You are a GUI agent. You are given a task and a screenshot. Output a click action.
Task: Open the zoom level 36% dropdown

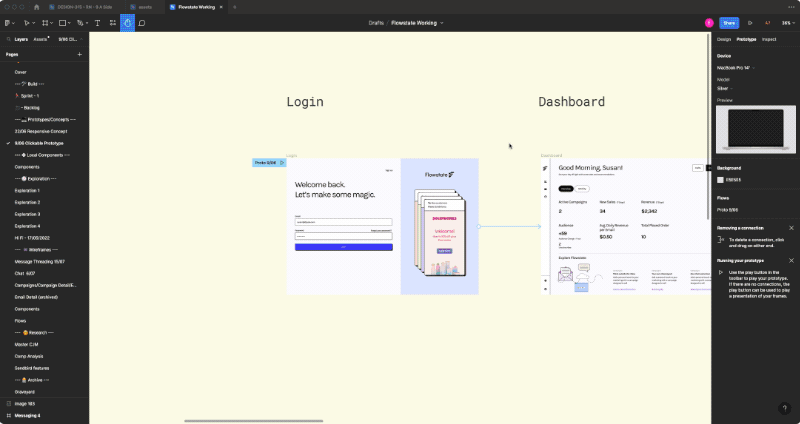pyautogui.click(x=788, y=23)
